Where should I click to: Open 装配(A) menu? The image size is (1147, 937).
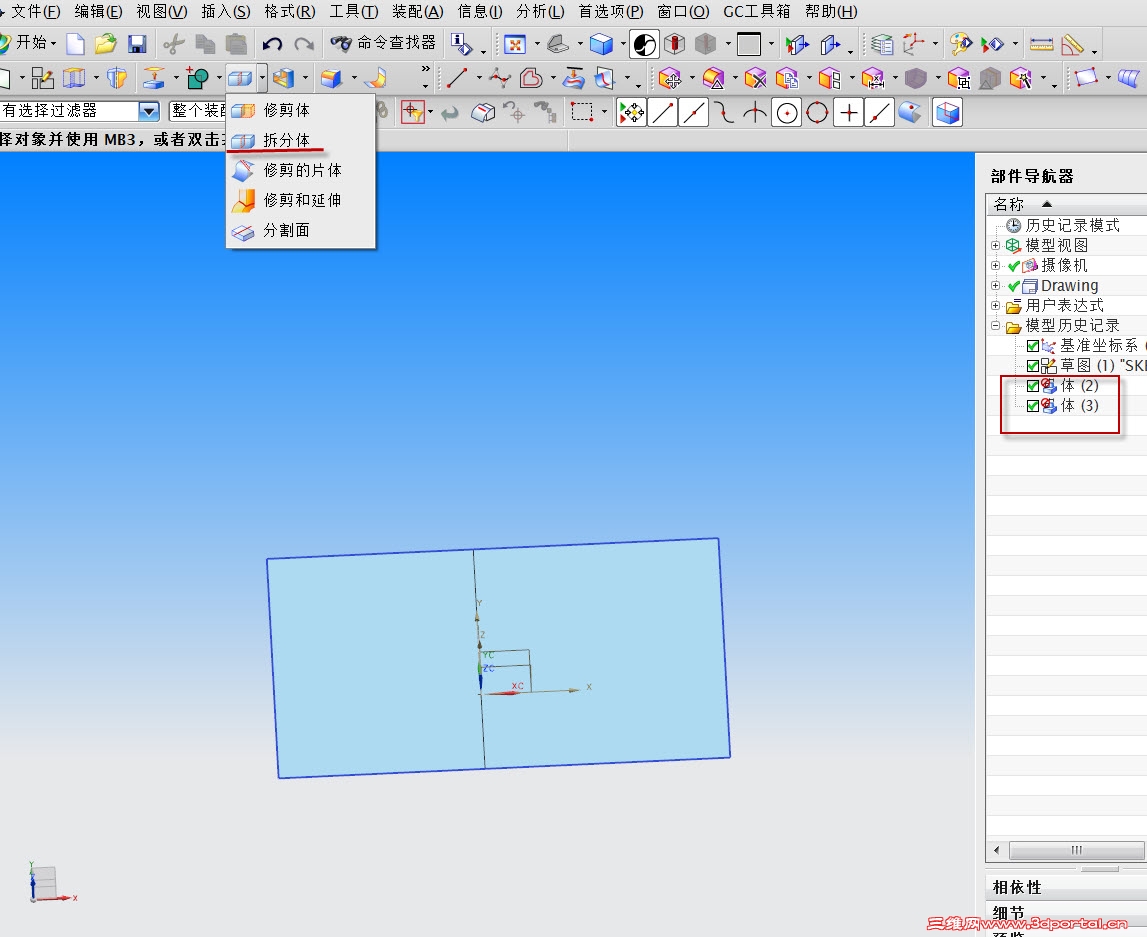point(418,11)
